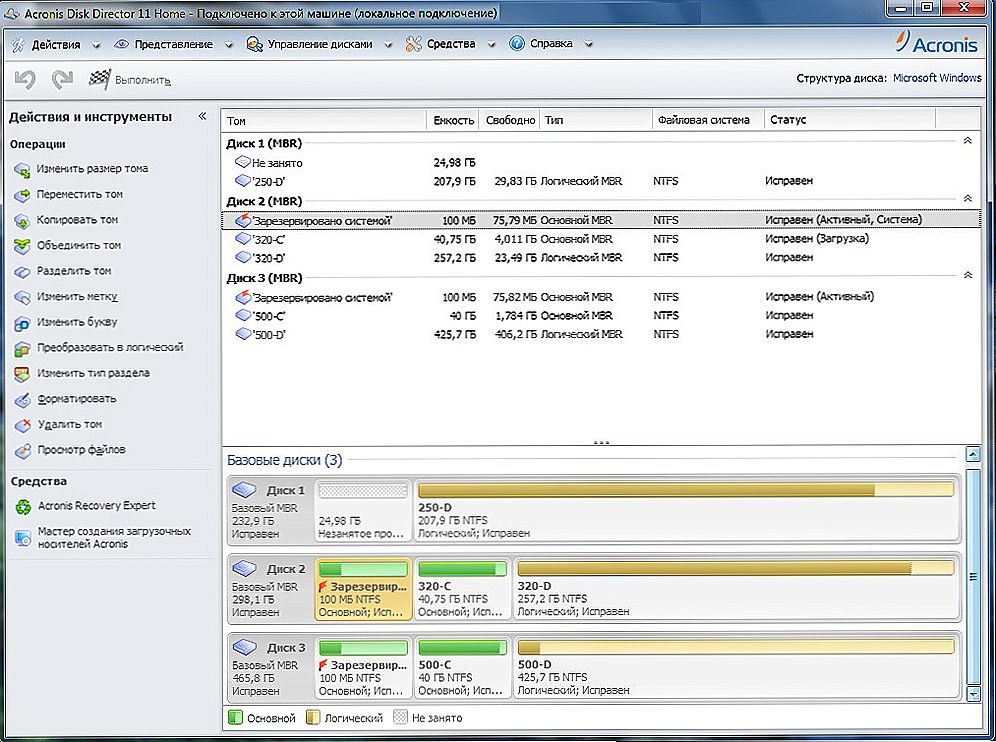Click the Диск 3 drive icon in bottom panel
This screenshot has width=996, height=742.
point(244,647)
